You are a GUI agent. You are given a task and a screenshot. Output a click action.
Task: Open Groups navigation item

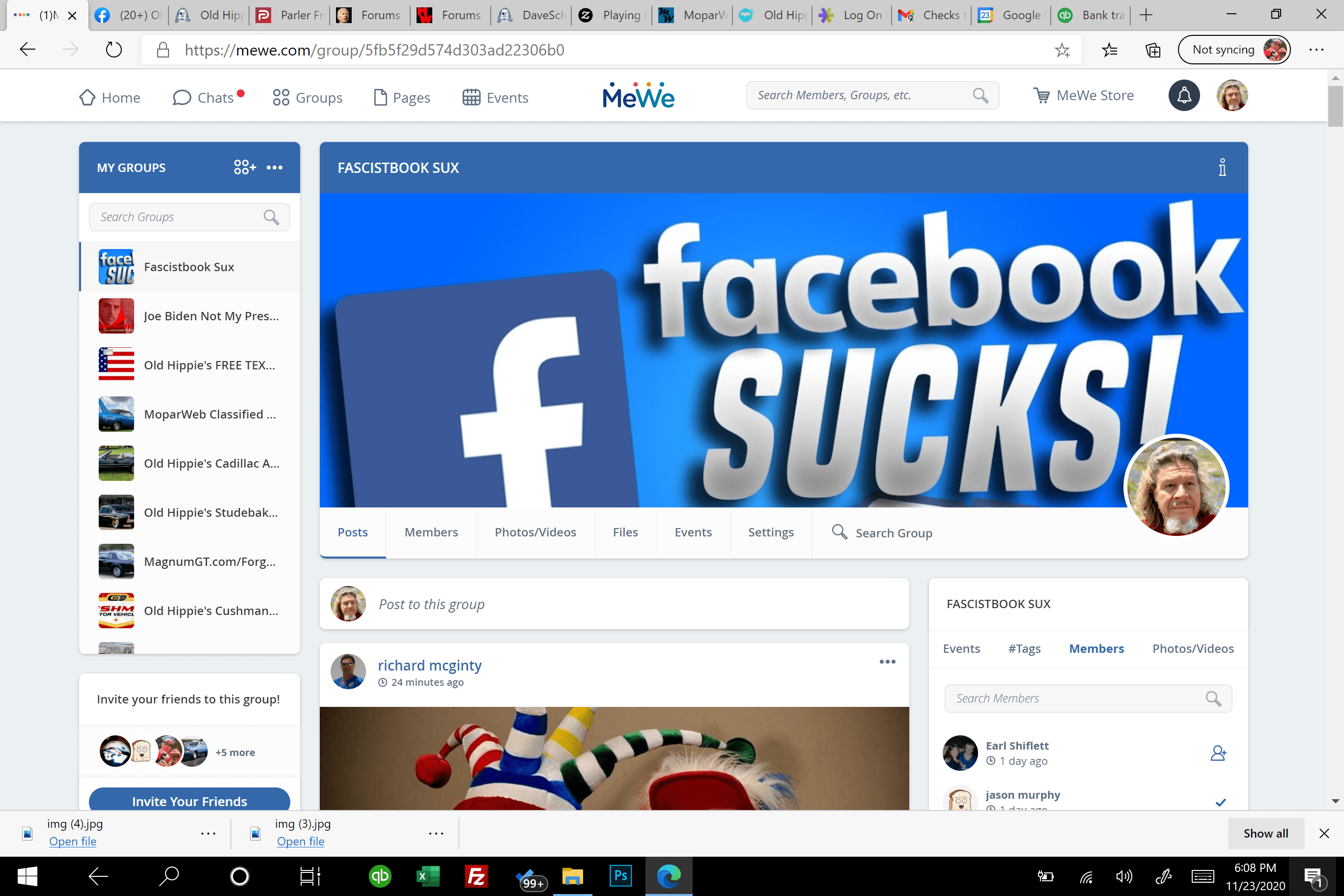pos(308,98)
